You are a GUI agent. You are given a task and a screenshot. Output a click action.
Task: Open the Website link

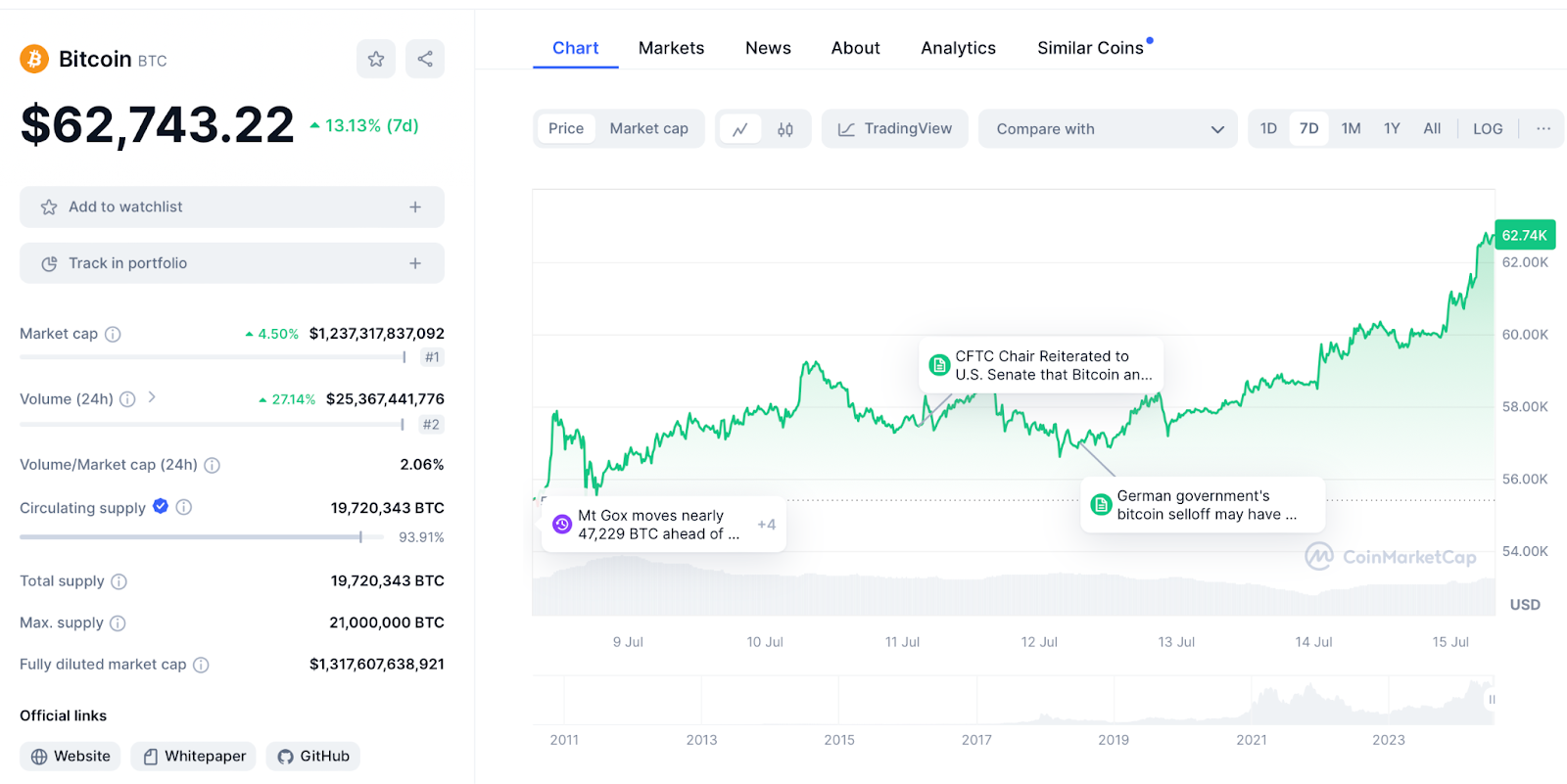(71, 757)
